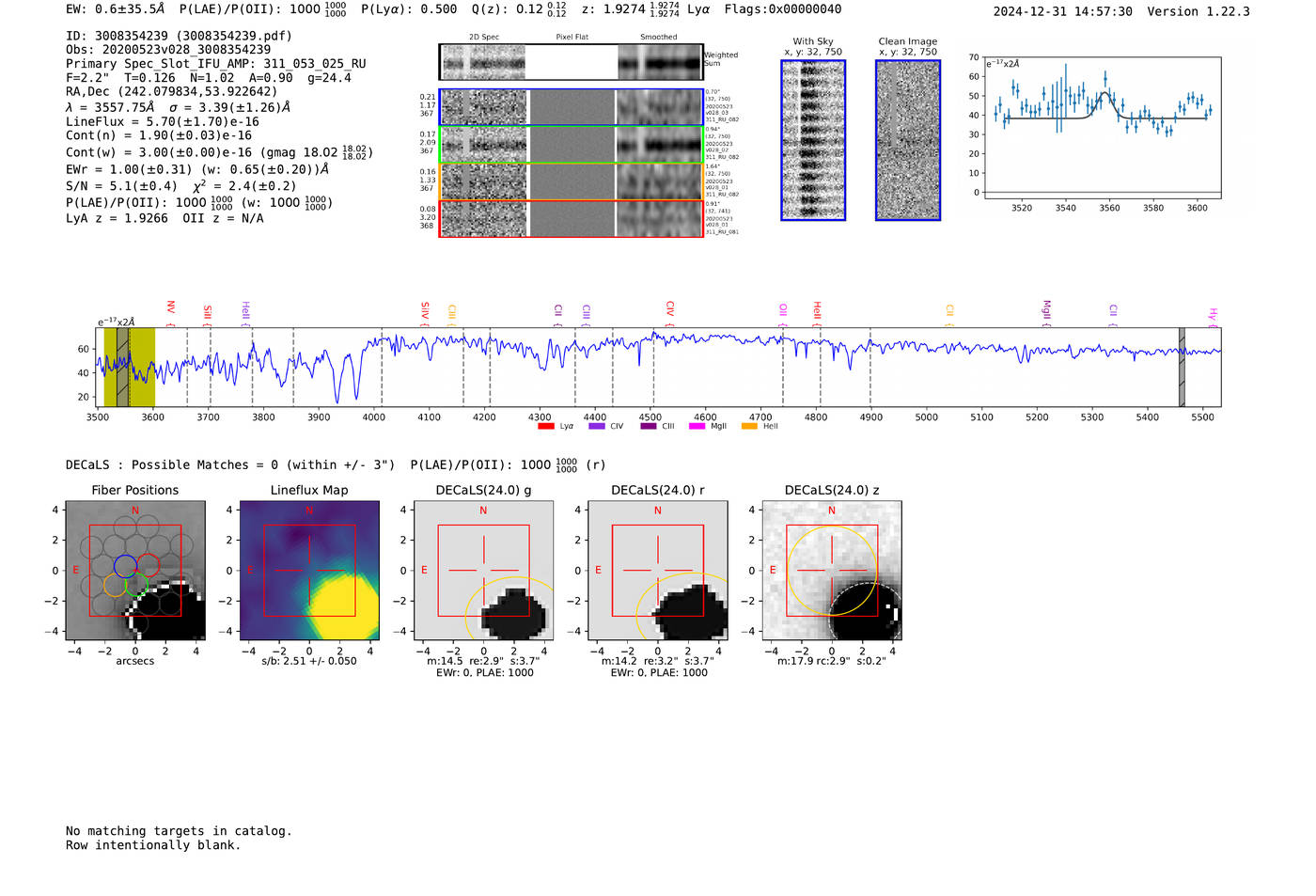The height and width of the screenshot is (896, 1316).
Task: Click the dark purple CIII legend swatch
Action: [x=649, y=426]
